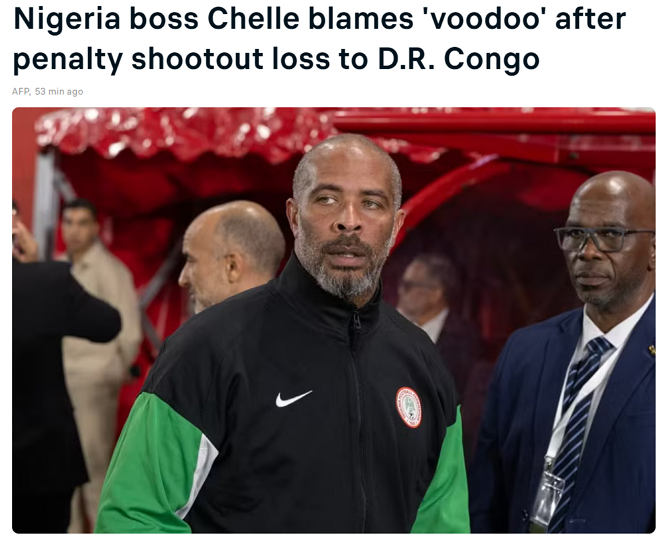The image size is (665, 541).
Task: Click the glasses of man in suit
Action: 602,239
